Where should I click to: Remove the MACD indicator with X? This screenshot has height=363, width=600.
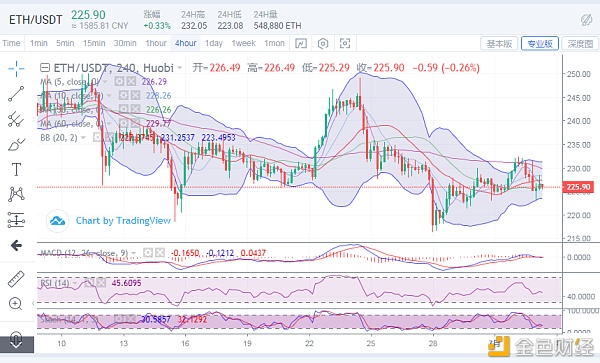tap(160, 252)
